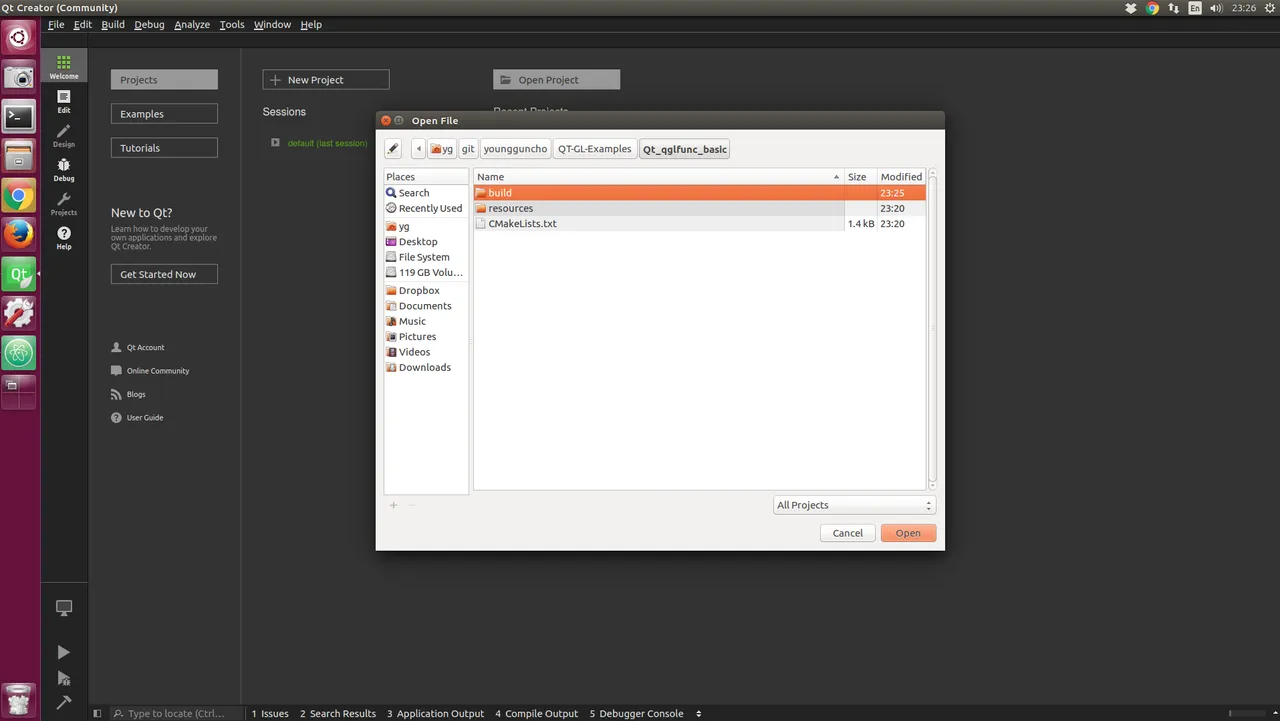Open the Debug menu
The width and height of the screenshot is (1280, 721).
[149, 24]
